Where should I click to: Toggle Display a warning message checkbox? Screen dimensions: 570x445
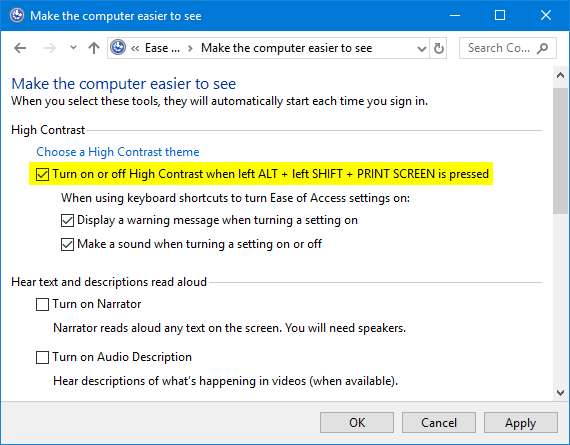[67, 220]
